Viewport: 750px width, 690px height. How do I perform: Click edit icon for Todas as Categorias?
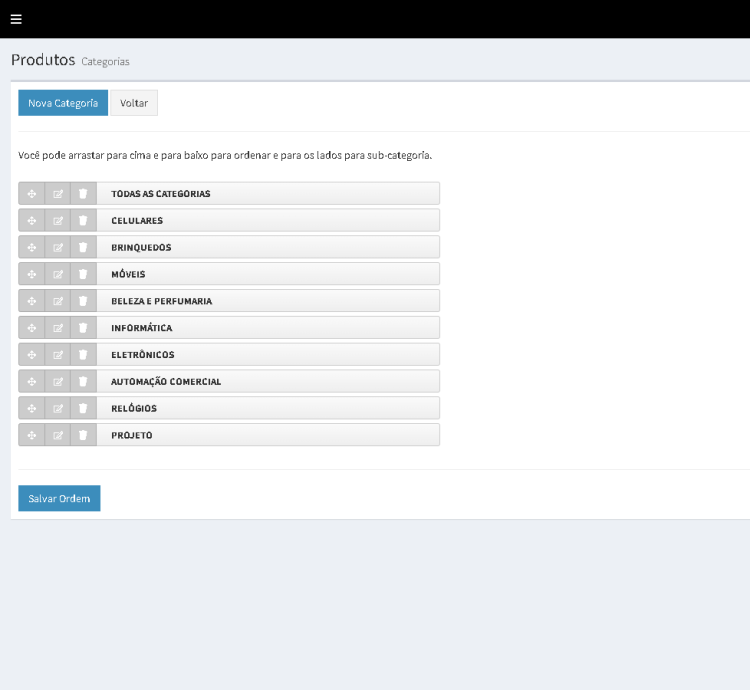click(x=57, y=194)
